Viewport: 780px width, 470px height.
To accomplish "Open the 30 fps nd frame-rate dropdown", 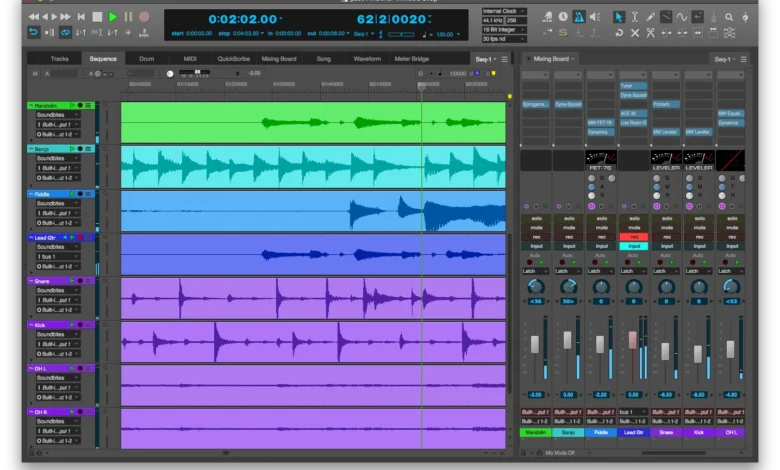I will (x=504, y=39).
